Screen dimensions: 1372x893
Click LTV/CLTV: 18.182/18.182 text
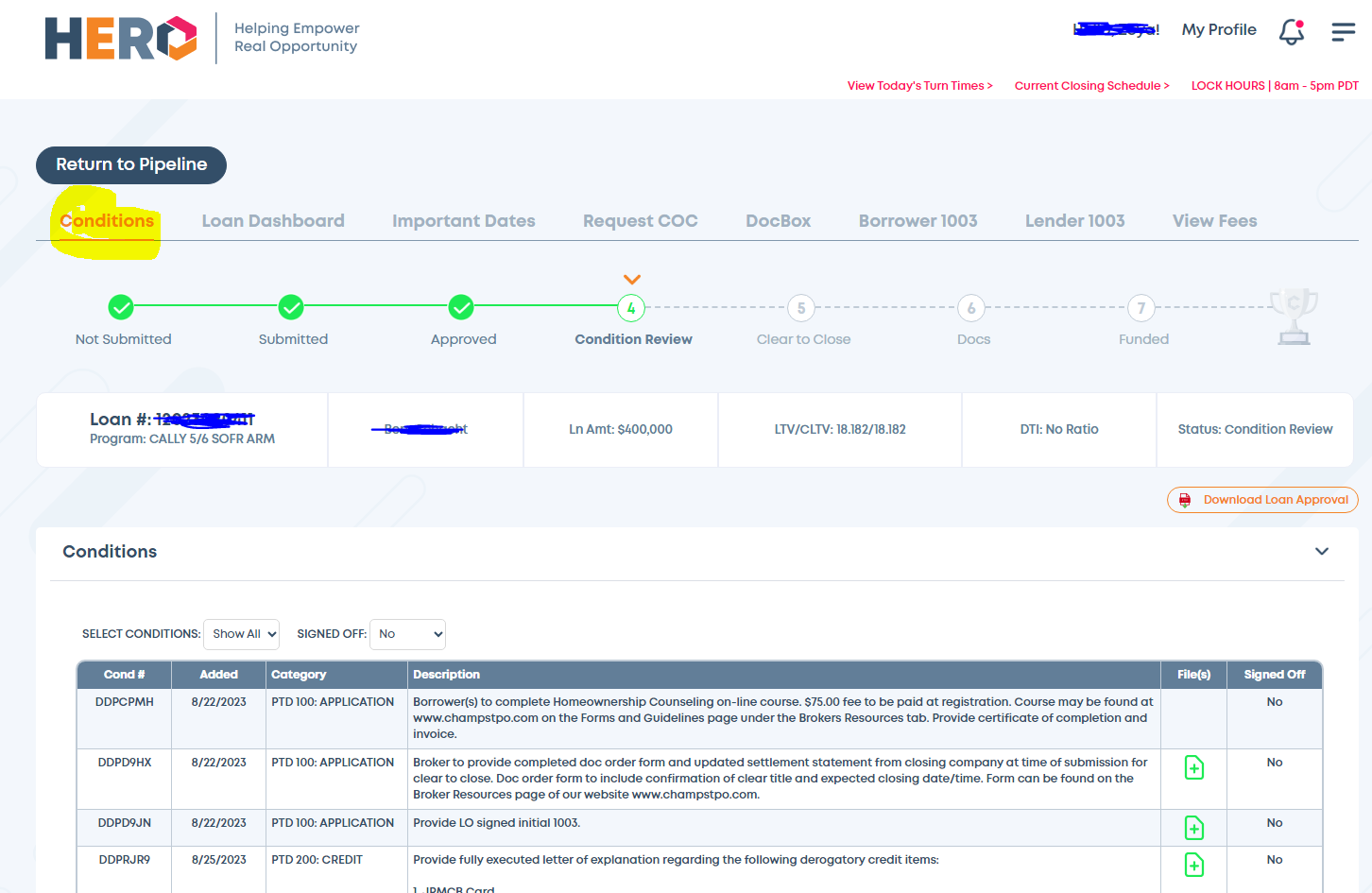click(840, 429)
